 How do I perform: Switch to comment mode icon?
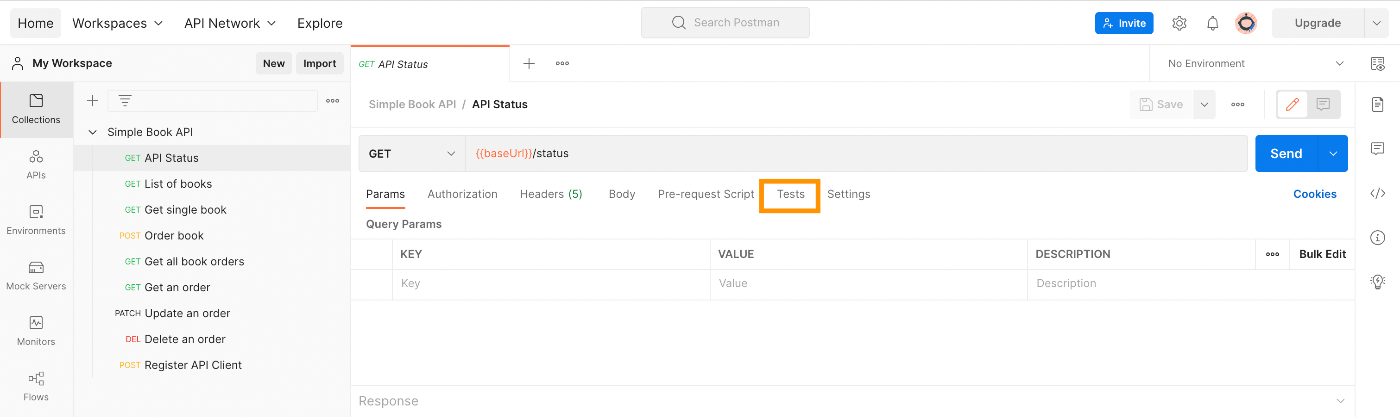point(1323,104)
